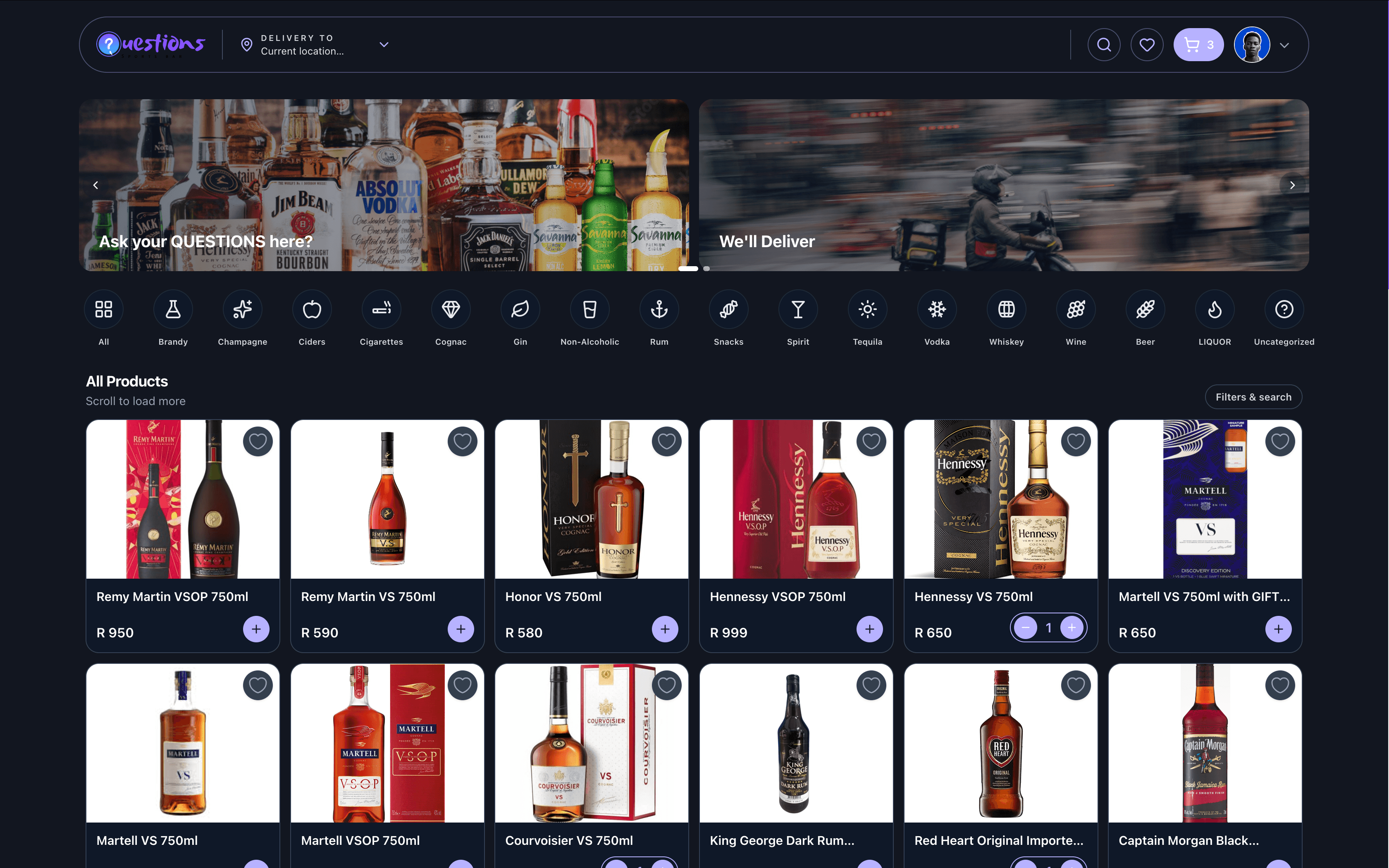Decrease Hennessy VS 750ml quantity
Screen dimensions: 1389x868
point(1026,628)
